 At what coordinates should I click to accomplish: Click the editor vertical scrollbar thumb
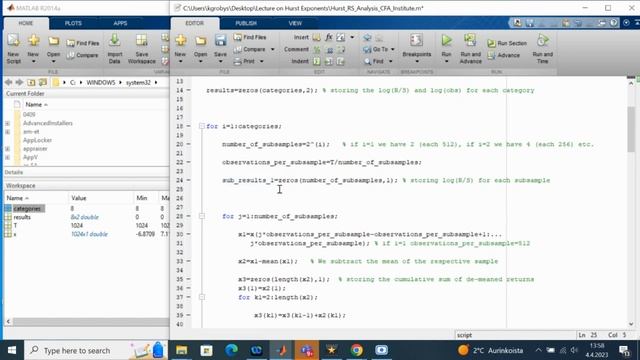[631, 129]
